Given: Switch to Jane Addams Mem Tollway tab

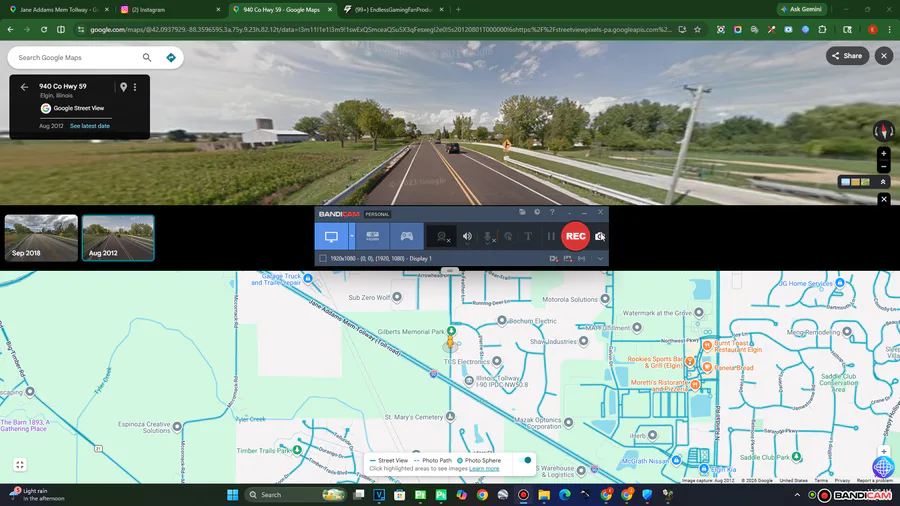Looking at the screenshot, I should click(57, 10).
